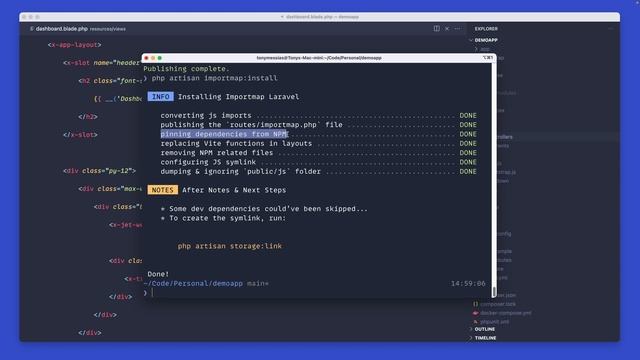This screenshot has width=640, height=360.
Task: Click 'To create the symlink, run:' note
Action: (x=224, y=218)
